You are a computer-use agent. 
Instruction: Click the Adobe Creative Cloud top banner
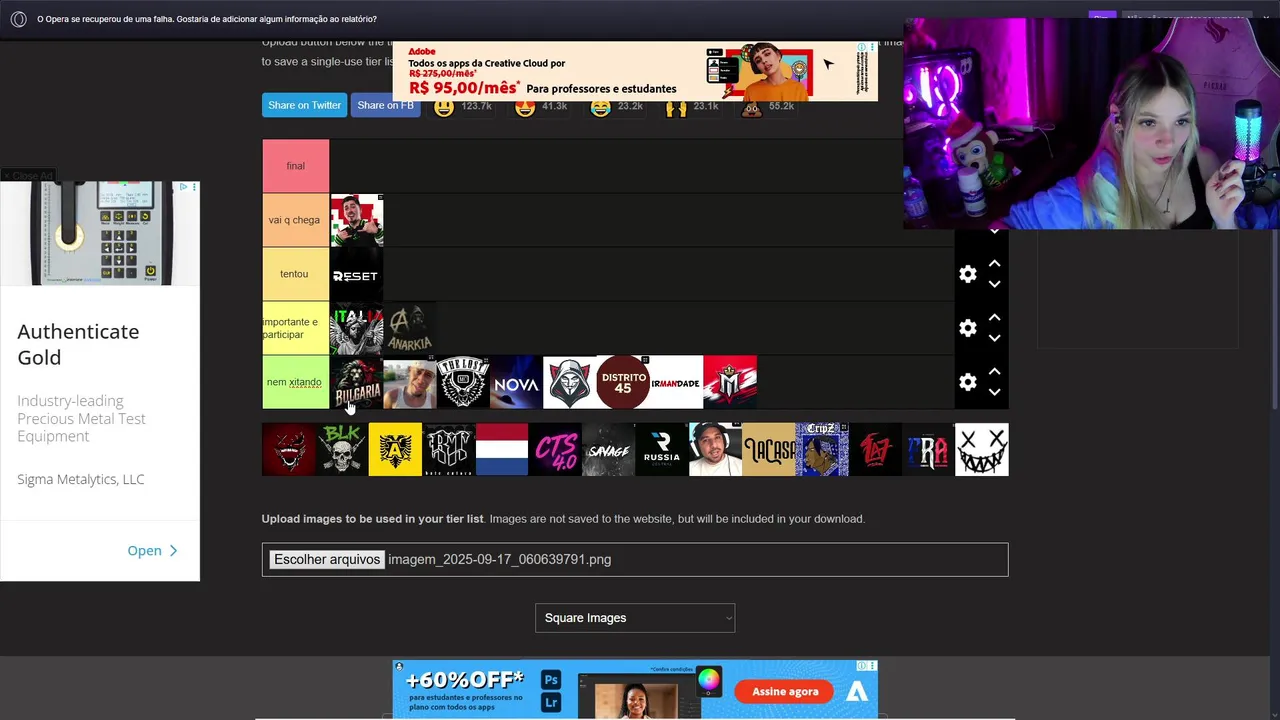[x=635, y=71]
